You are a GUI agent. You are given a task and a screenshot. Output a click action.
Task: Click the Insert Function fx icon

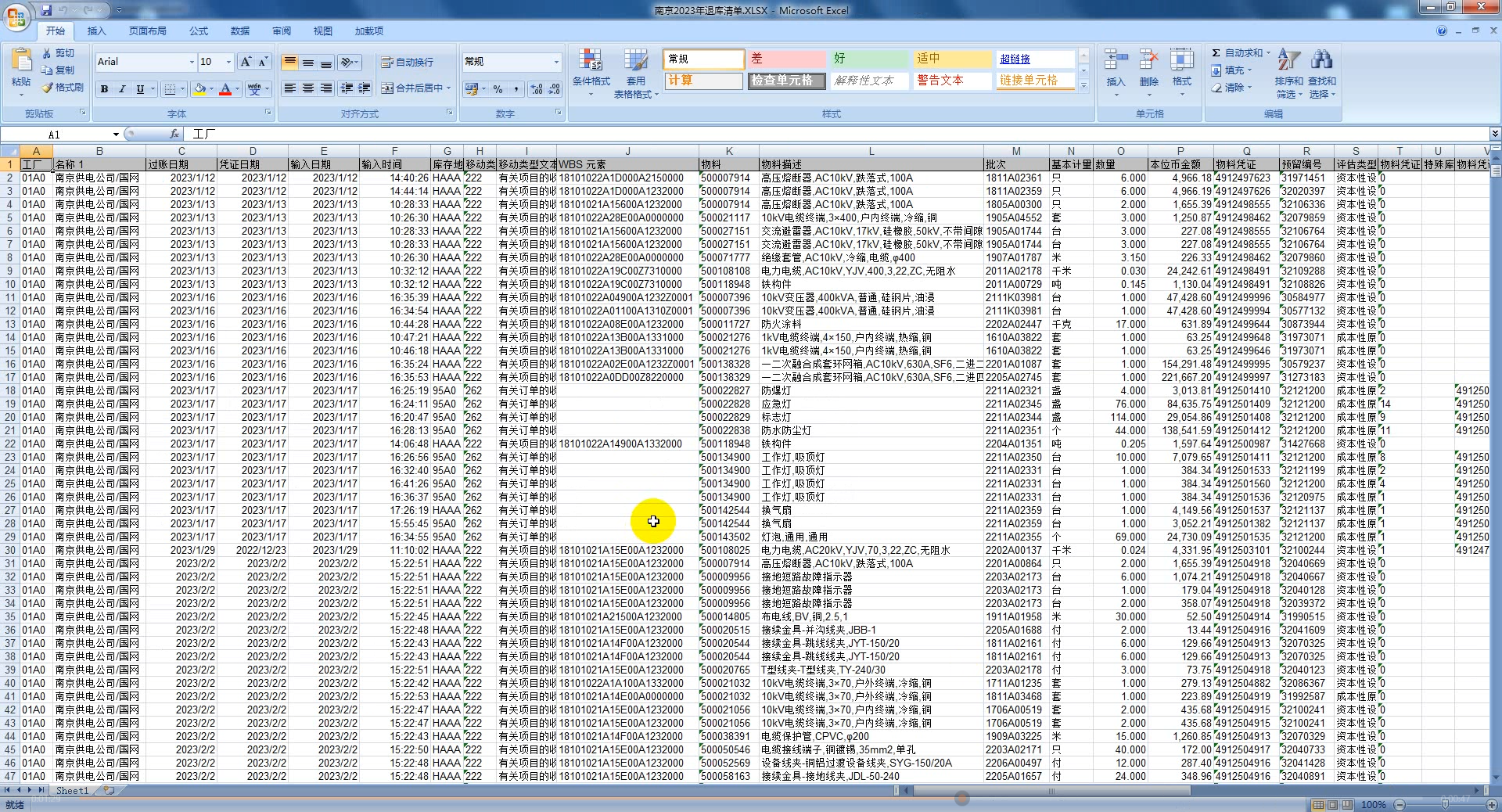174,135
